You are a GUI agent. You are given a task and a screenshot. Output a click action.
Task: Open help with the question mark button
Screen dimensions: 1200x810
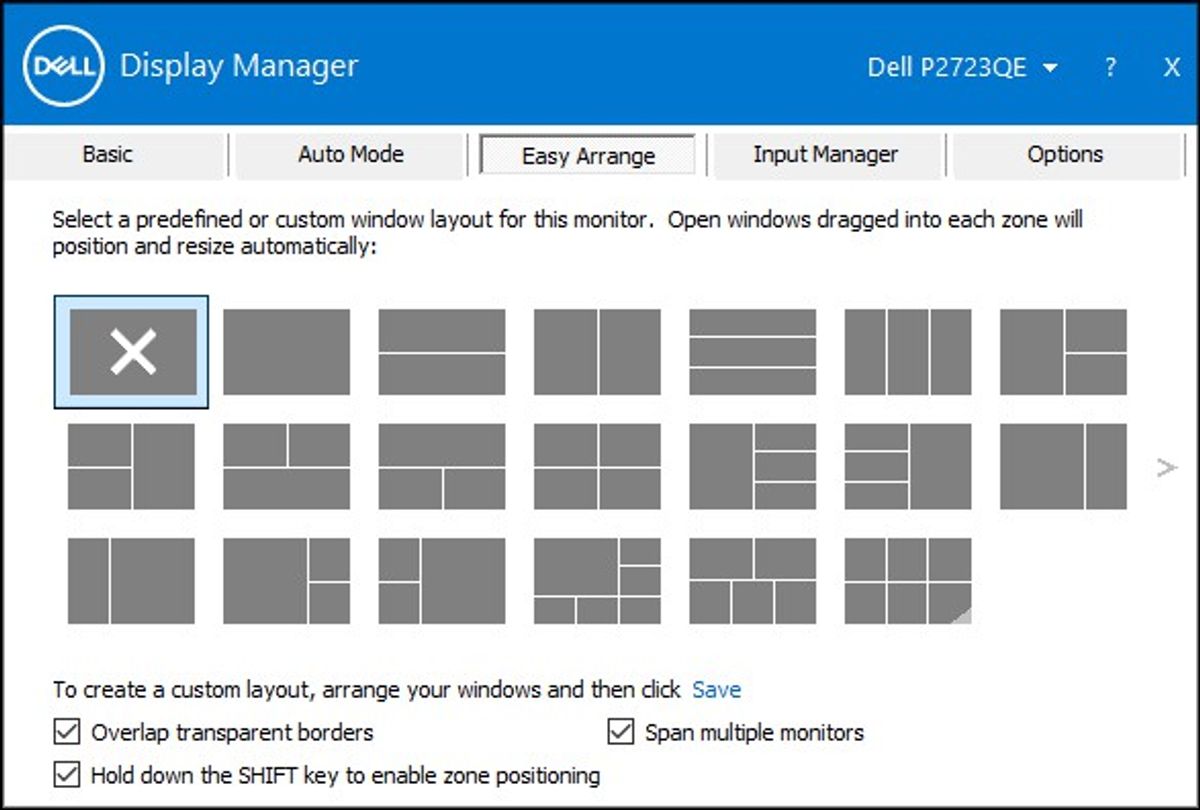(x=1111, y=68)
